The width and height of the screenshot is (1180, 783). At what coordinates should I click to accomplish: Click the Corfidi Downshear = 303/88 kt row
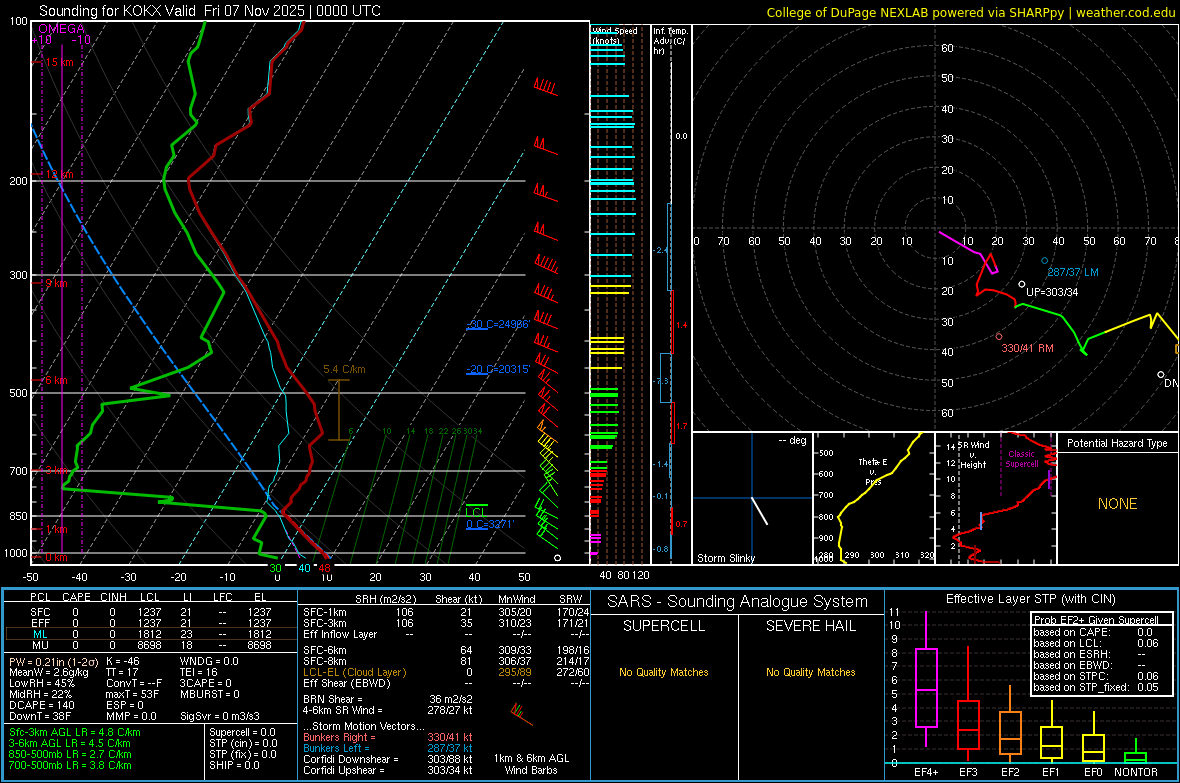pos(388,759)
